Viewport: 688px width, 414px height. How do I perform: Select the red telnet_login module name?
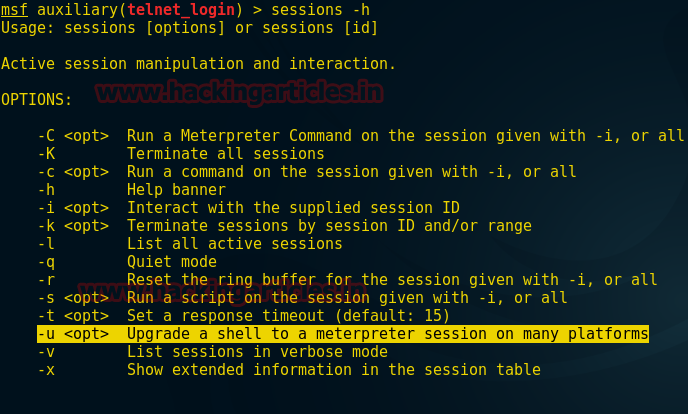click(x=181, y=10)
